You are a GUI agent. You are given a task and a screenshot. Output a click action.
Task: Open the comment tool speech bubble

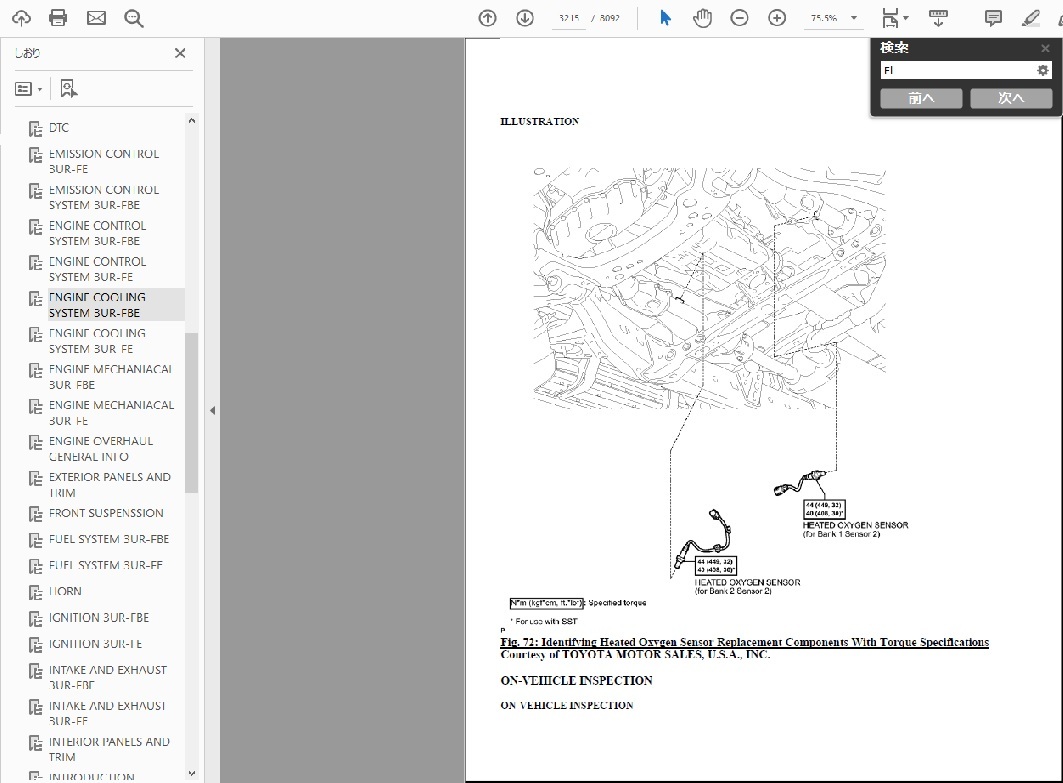[x=993, y=18]
